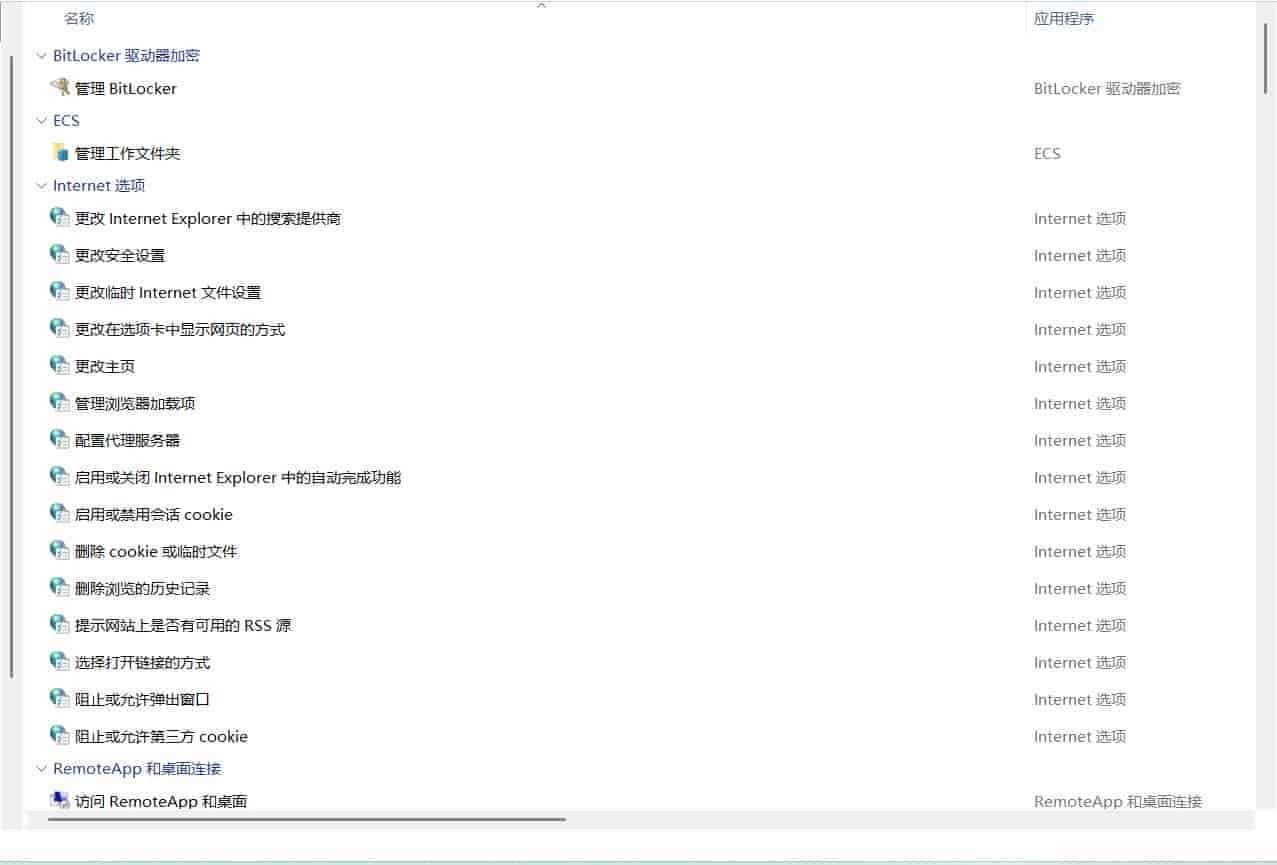Open 管理浏览器加载项 item
The height and width of the screenshot is (865, 1277).
tap(135, 403)
